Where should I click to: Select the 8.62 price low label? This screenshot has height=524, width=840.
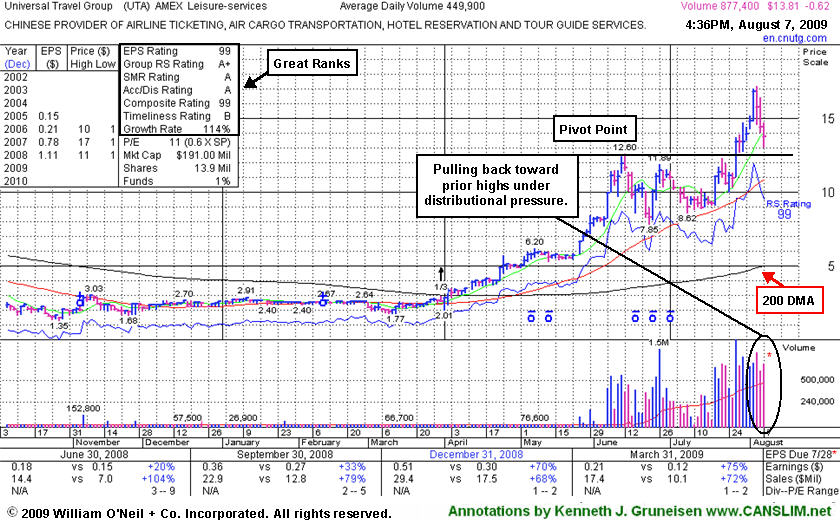pos(687,219)
